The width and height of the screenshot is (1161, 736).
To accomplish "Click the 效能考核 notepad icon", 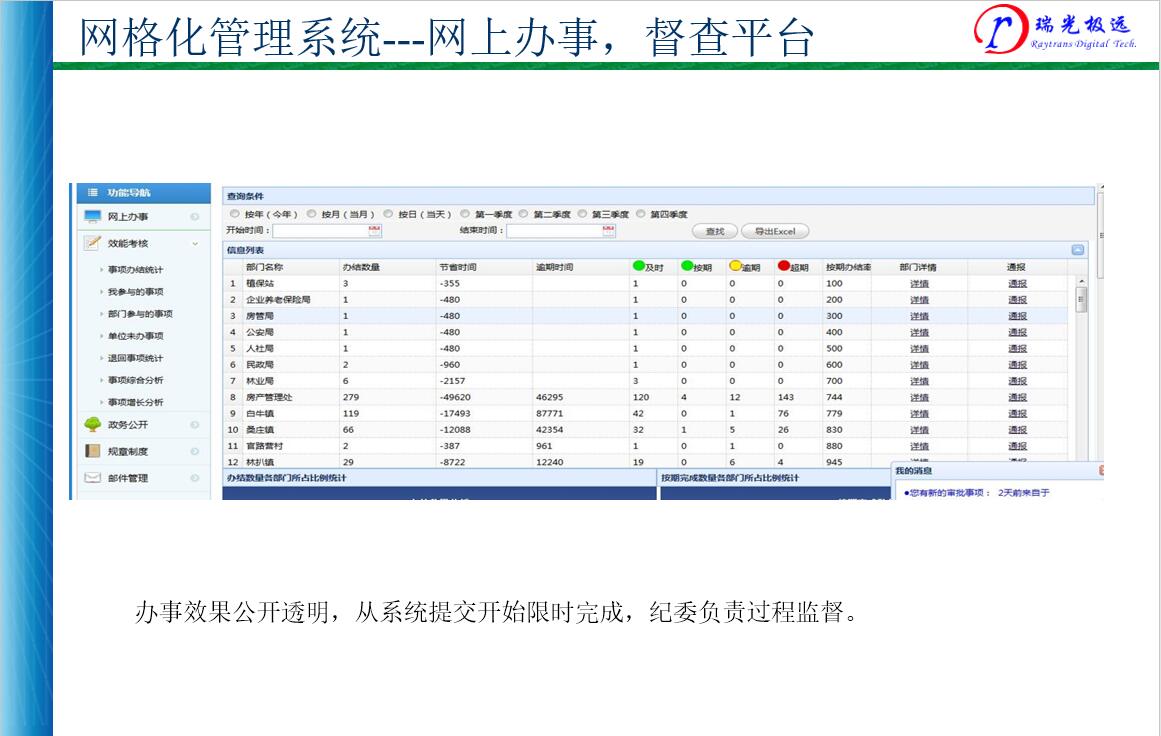I will [x=93, y=243].
